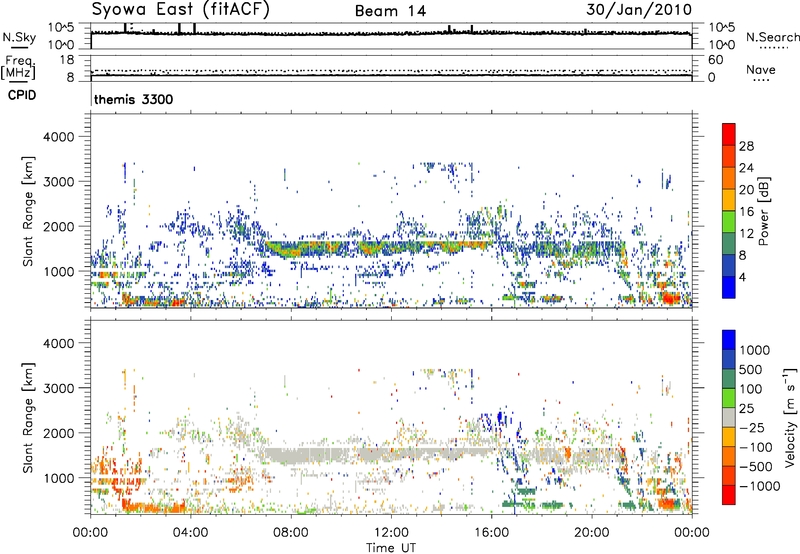Click Slant Range axis label of Velocity panel
Image resolution: width=800 pixels, height=554 pixels.
[28, 418]
